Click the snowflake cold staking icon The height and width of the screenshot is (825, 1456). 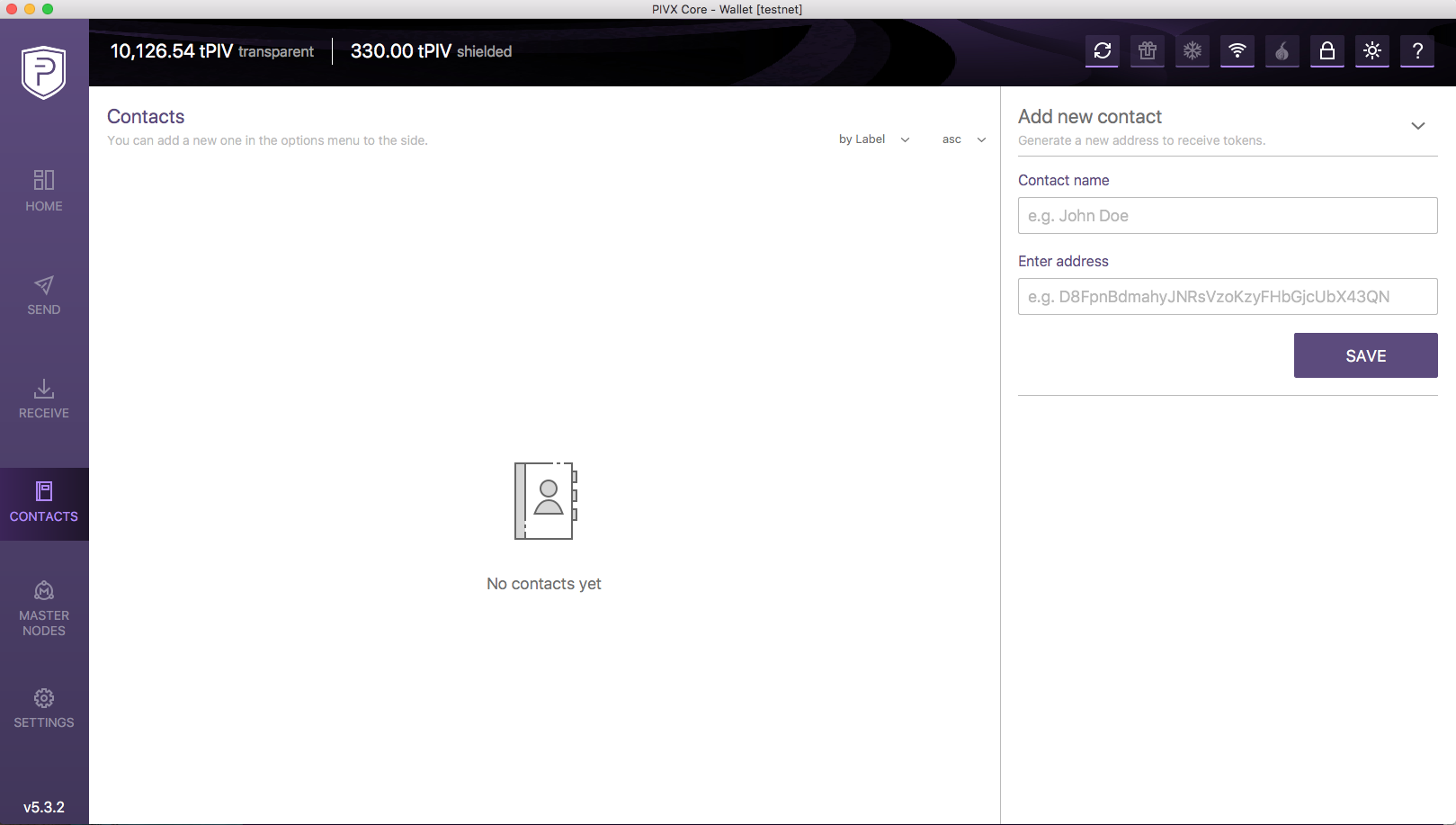pyautogui.click(x=1192, y=51)
